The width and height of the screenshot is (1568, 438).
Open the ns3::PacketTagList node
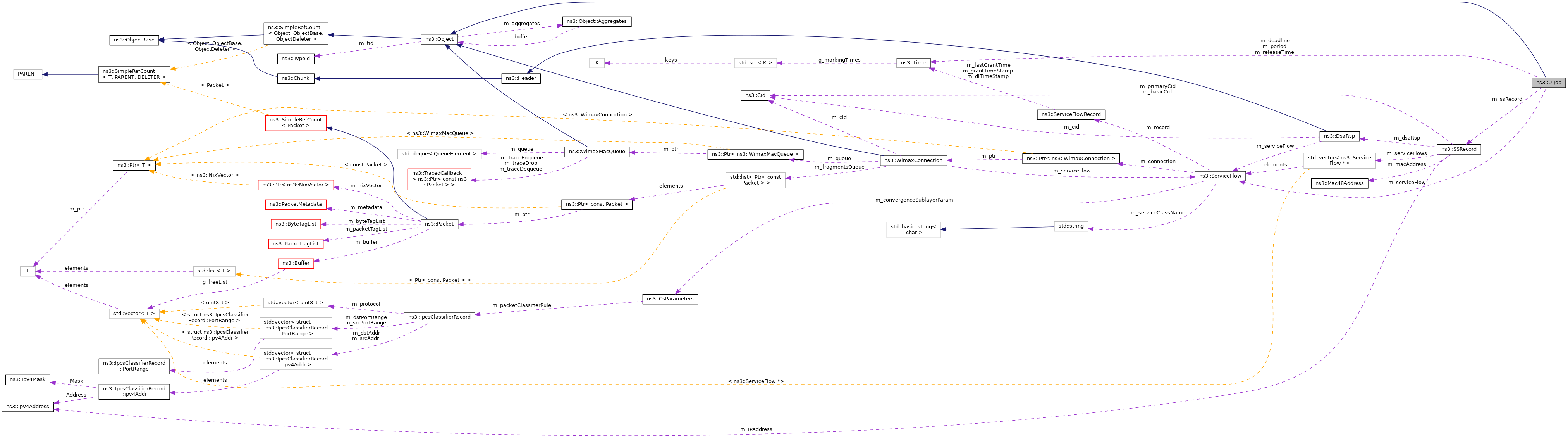coord(296,244)
